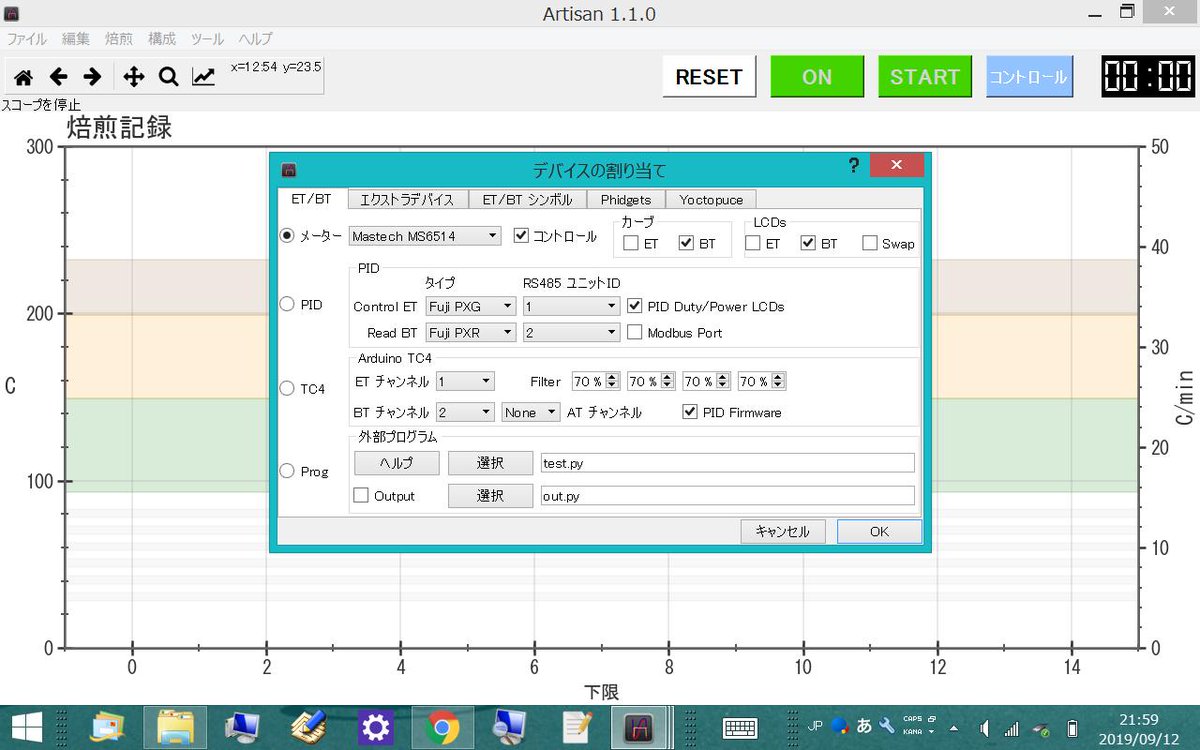The width and height of the screenshot is (1200, 750).
Task: Select the メーター radio button
Action: click(288, 236)
